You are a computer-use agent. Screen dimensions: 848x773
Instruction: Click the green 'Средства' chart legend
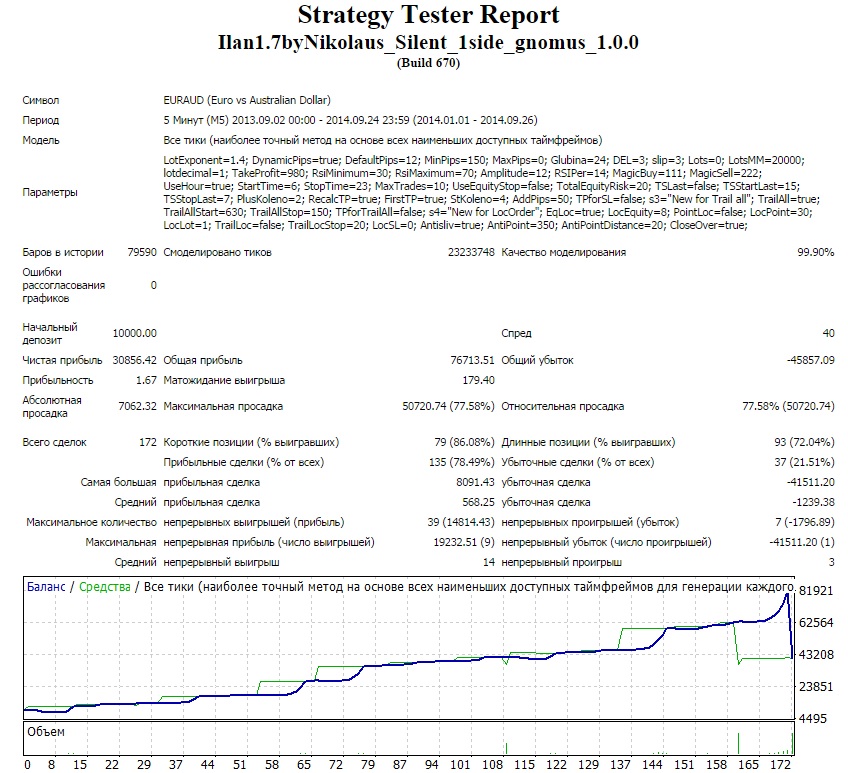[x=104, y=587]
